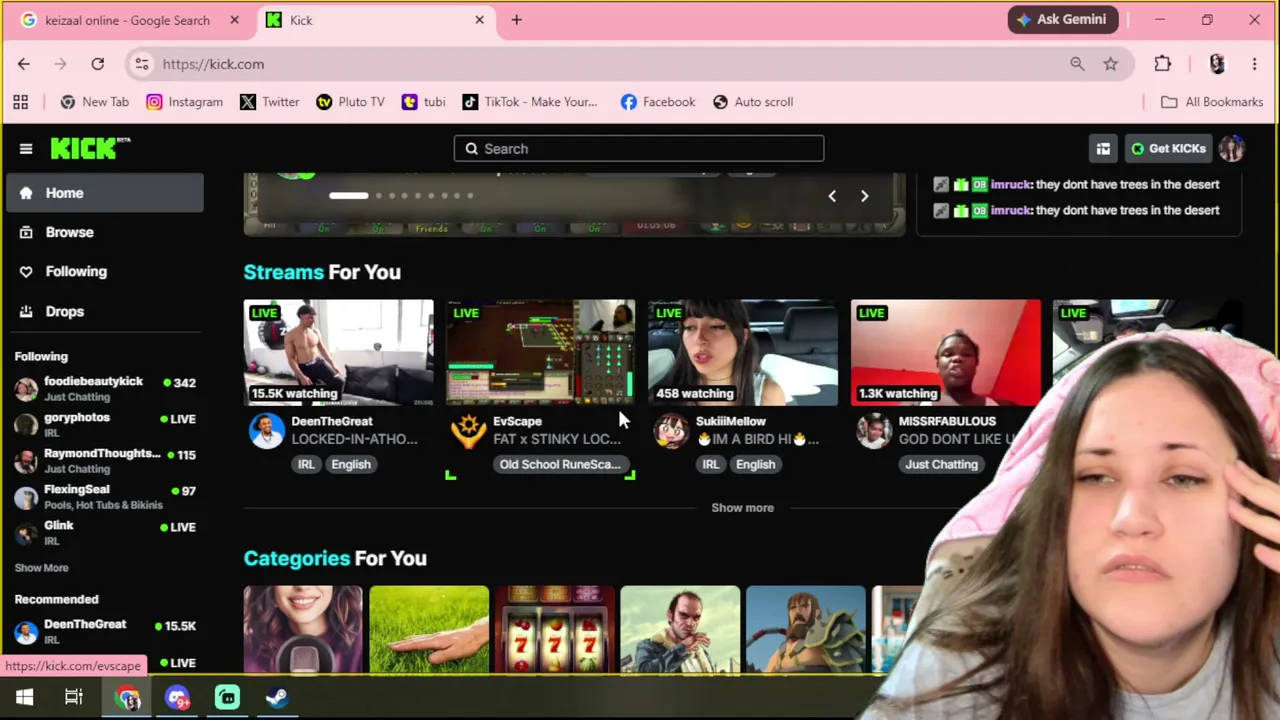
Task: Go back in the browser
Action: (x=24, y=64)
